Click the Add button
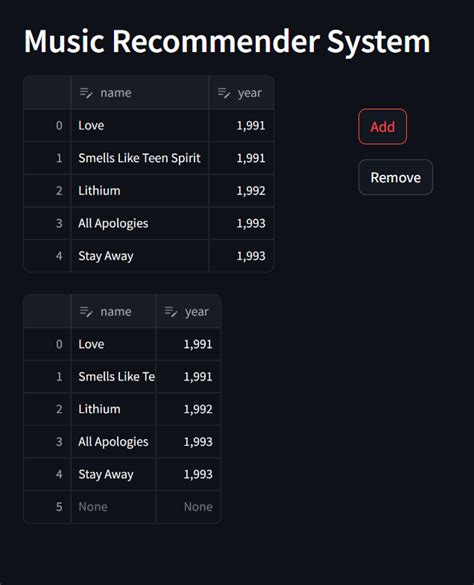The width and height of the screenshot is (474, 585). point(382,126)
